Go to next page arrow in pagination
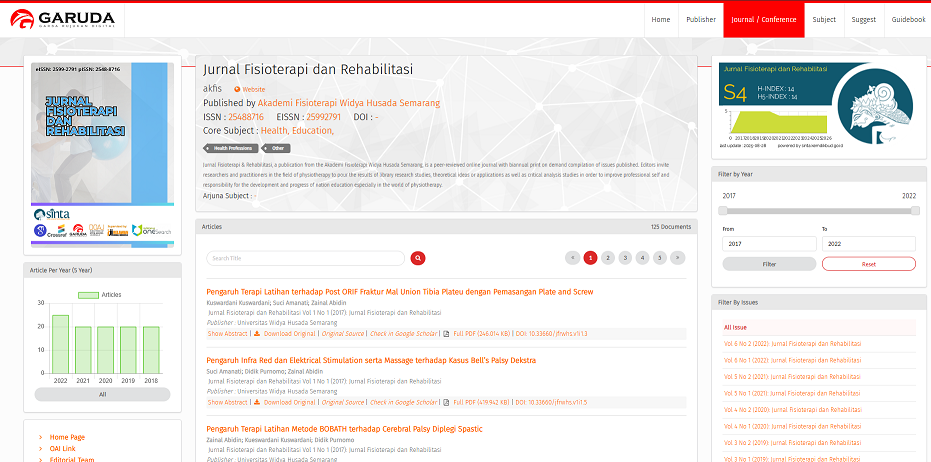The image size is (931, 462). [677, 258]
